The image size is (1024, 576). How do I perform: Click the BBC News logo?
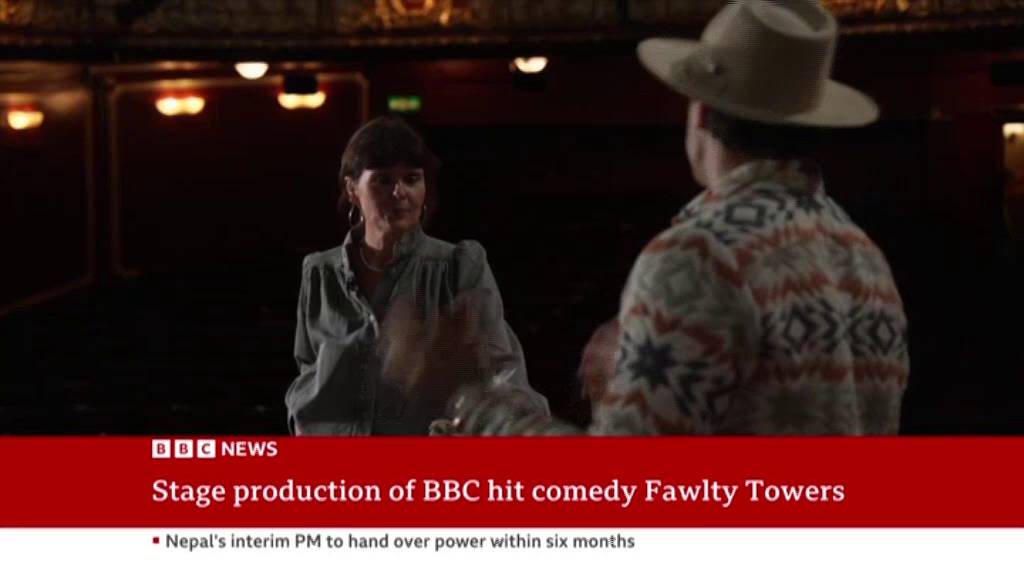(x=214, y=449)
